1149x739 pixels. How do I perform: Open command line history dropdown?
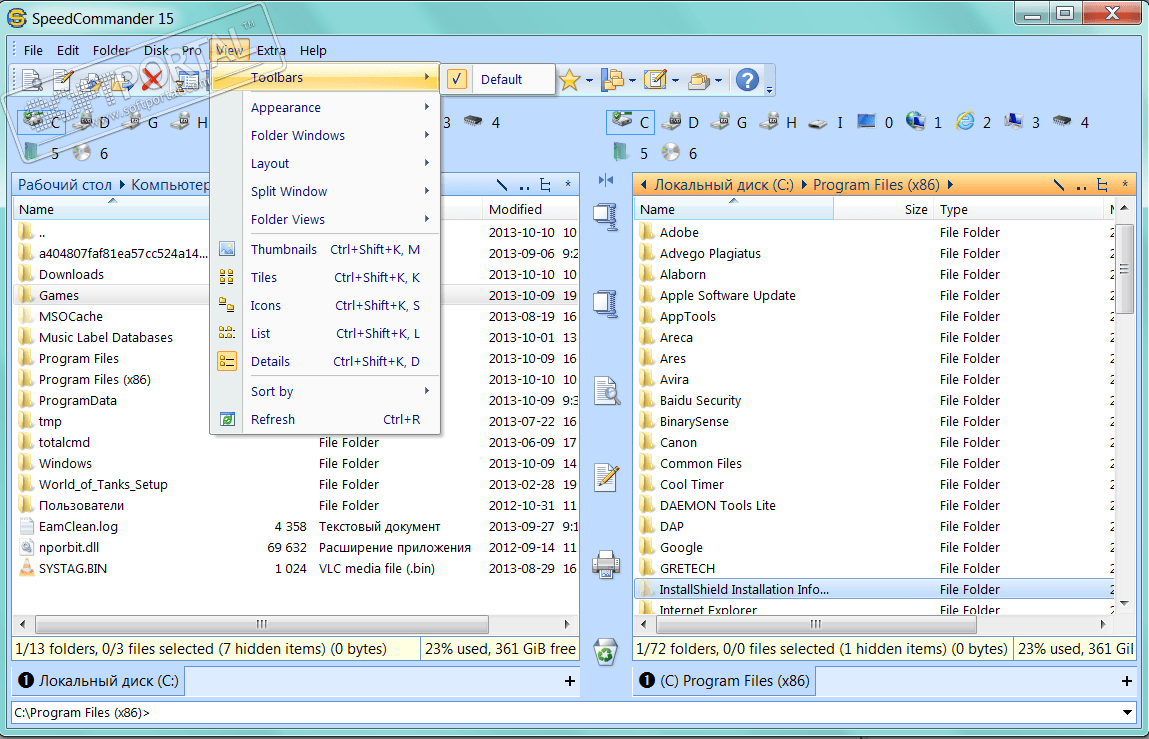click(x=1127, y=713)
